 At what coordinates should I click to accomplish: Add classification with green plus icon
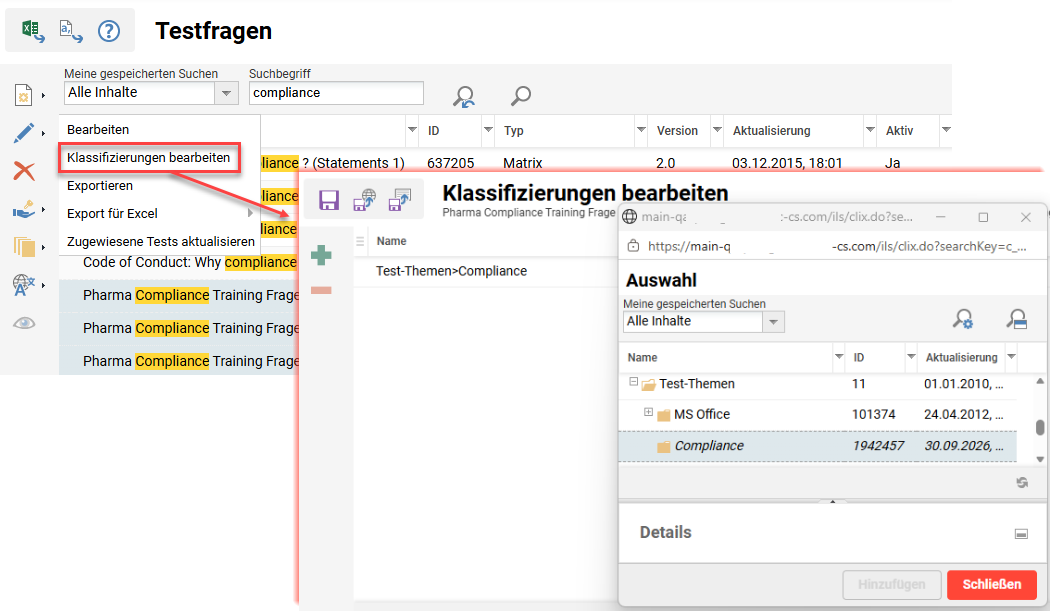pos(321,255)
